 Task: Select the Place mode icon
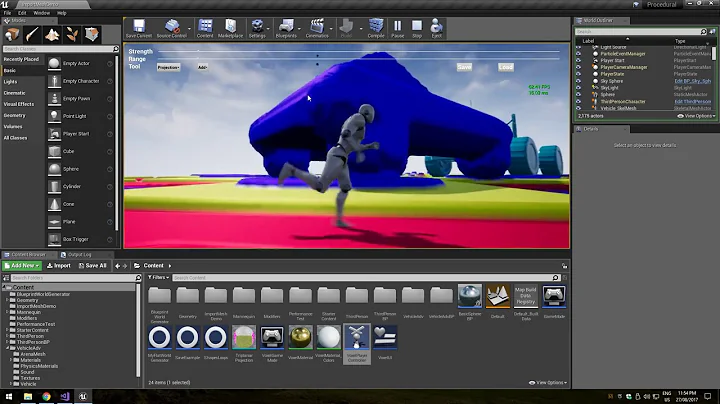pyautogui.click(x=12, y=34)
